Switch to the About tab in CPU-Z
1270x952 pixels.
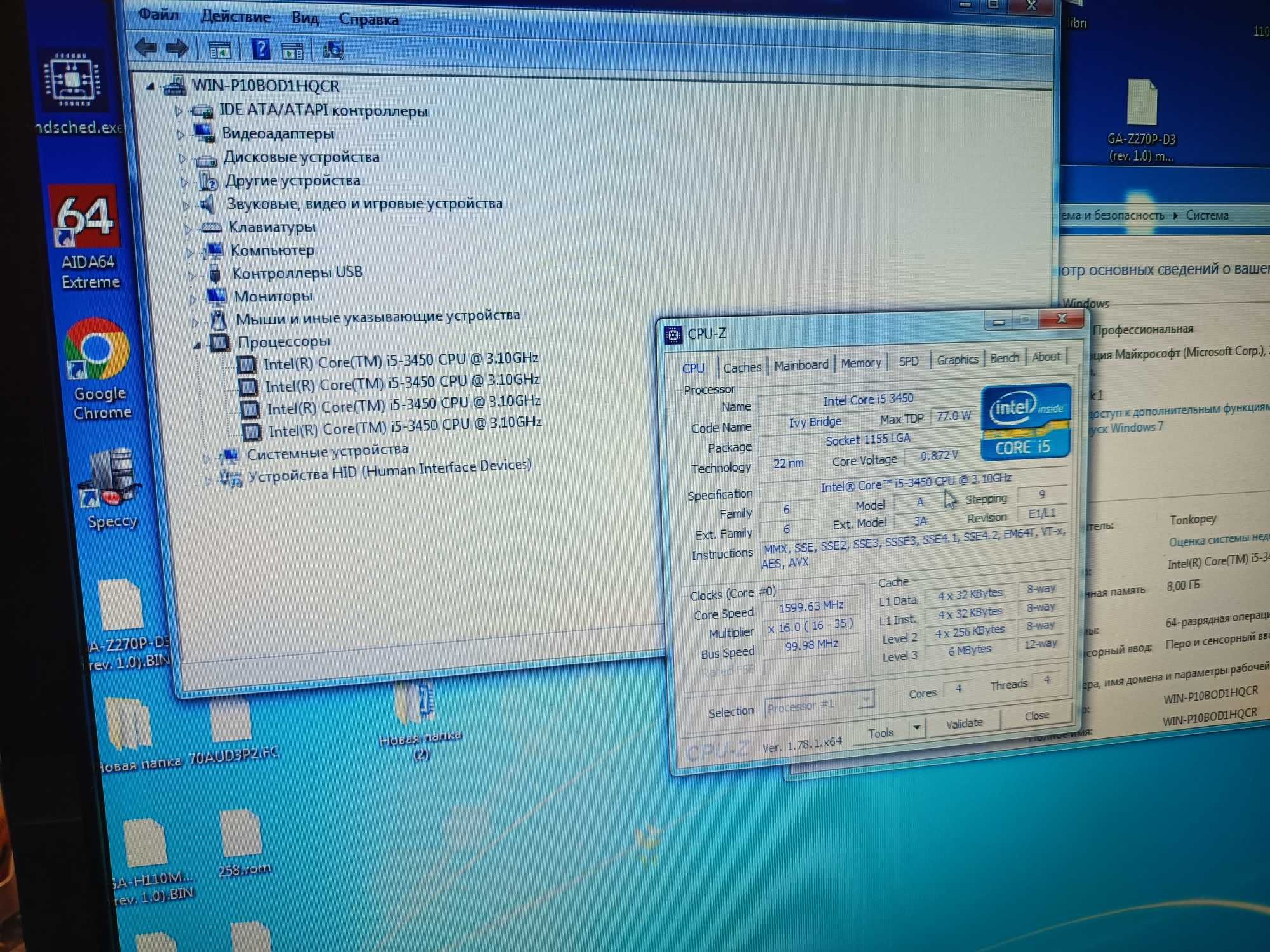pos(1046,357)
